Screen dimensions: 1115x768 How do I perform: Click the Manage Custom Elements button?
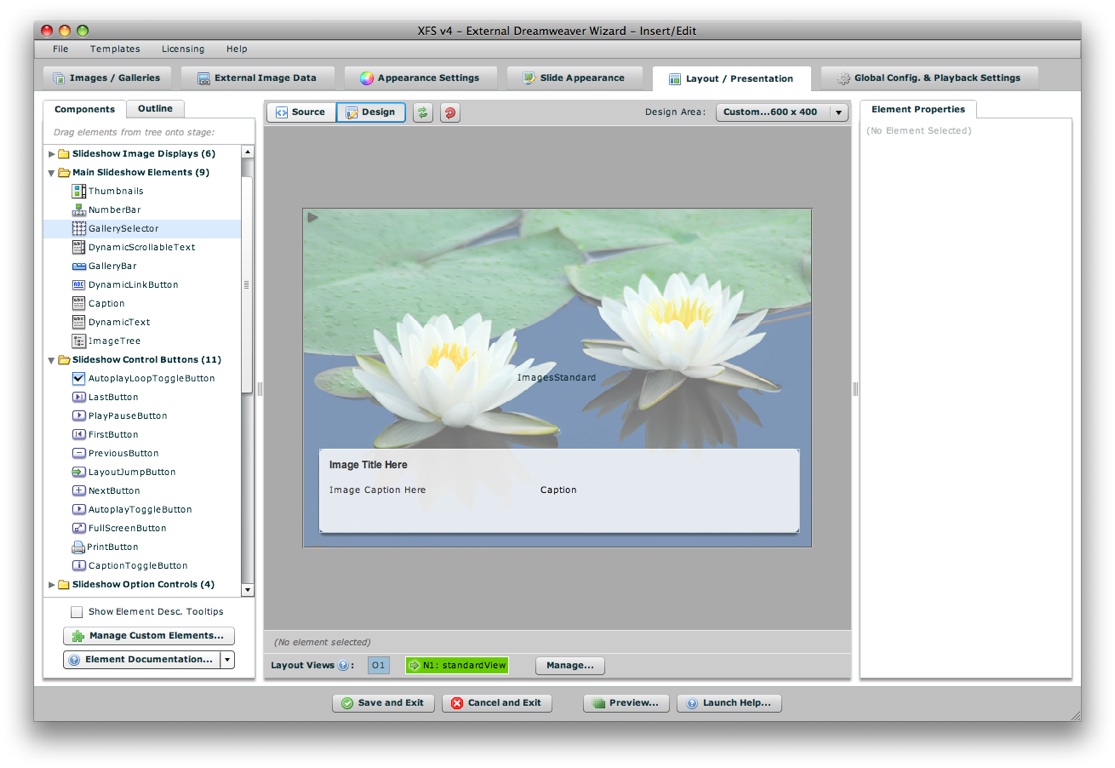click(x=148, y=636)
